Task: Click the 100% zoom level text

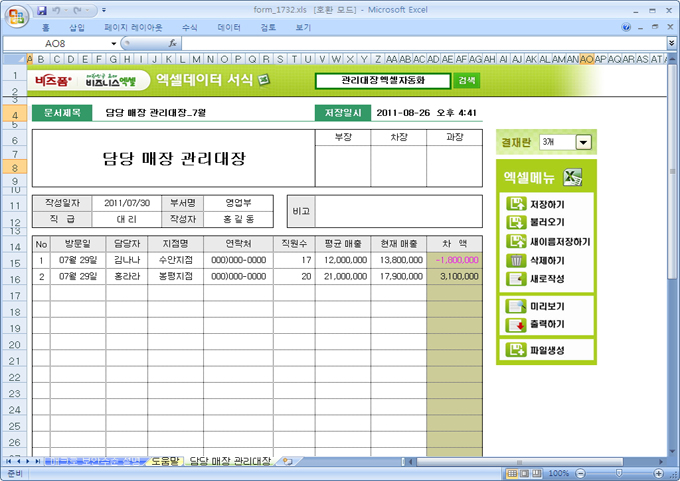Action: point(559,474)
